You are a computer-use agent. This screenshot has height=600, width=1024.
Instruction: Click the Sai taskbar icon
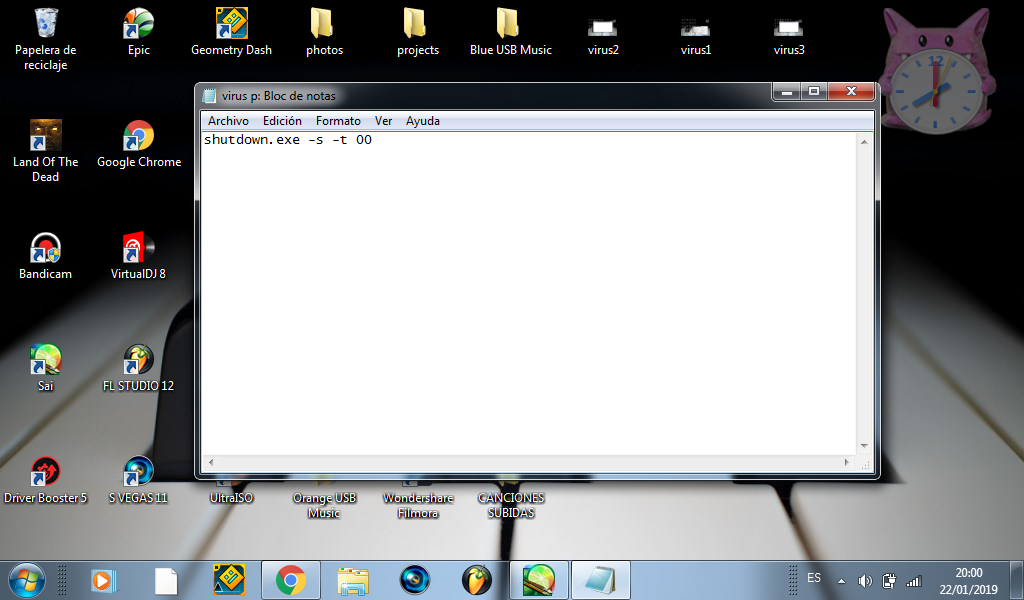[x=539, y=580]
